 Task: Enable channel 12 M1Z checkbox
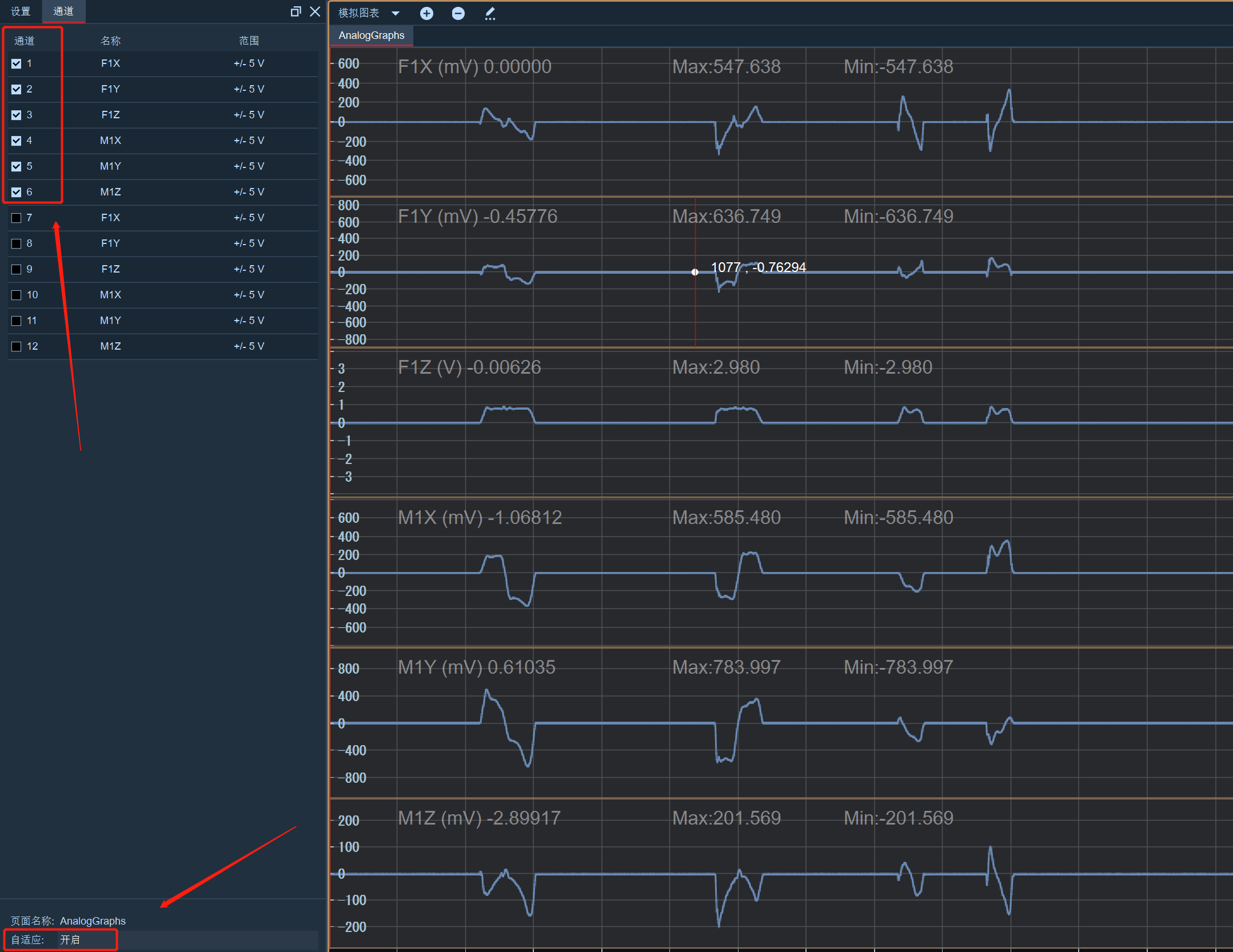point(17,346)
